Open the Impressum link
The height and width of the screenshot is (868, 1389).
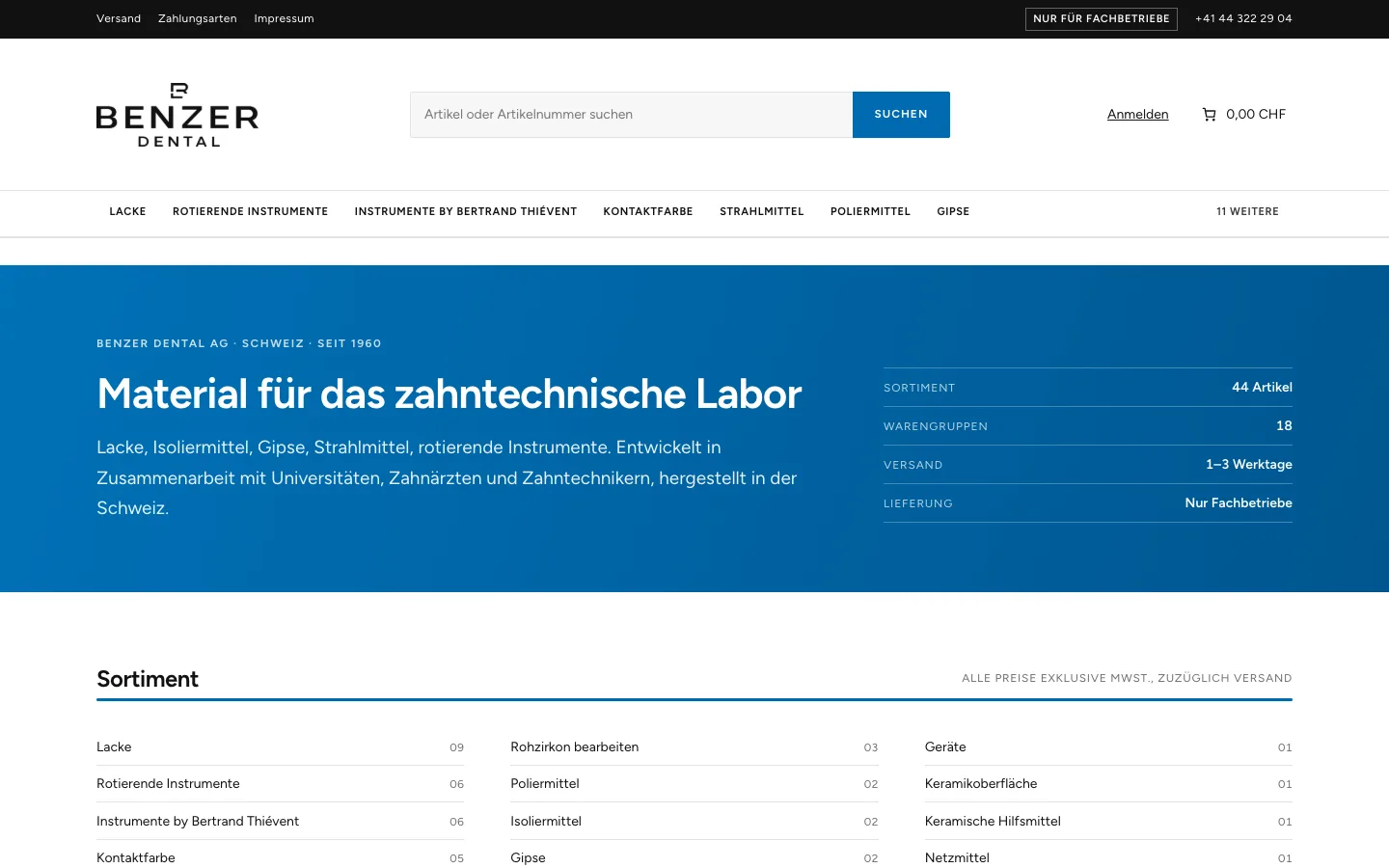coord(284,18)
